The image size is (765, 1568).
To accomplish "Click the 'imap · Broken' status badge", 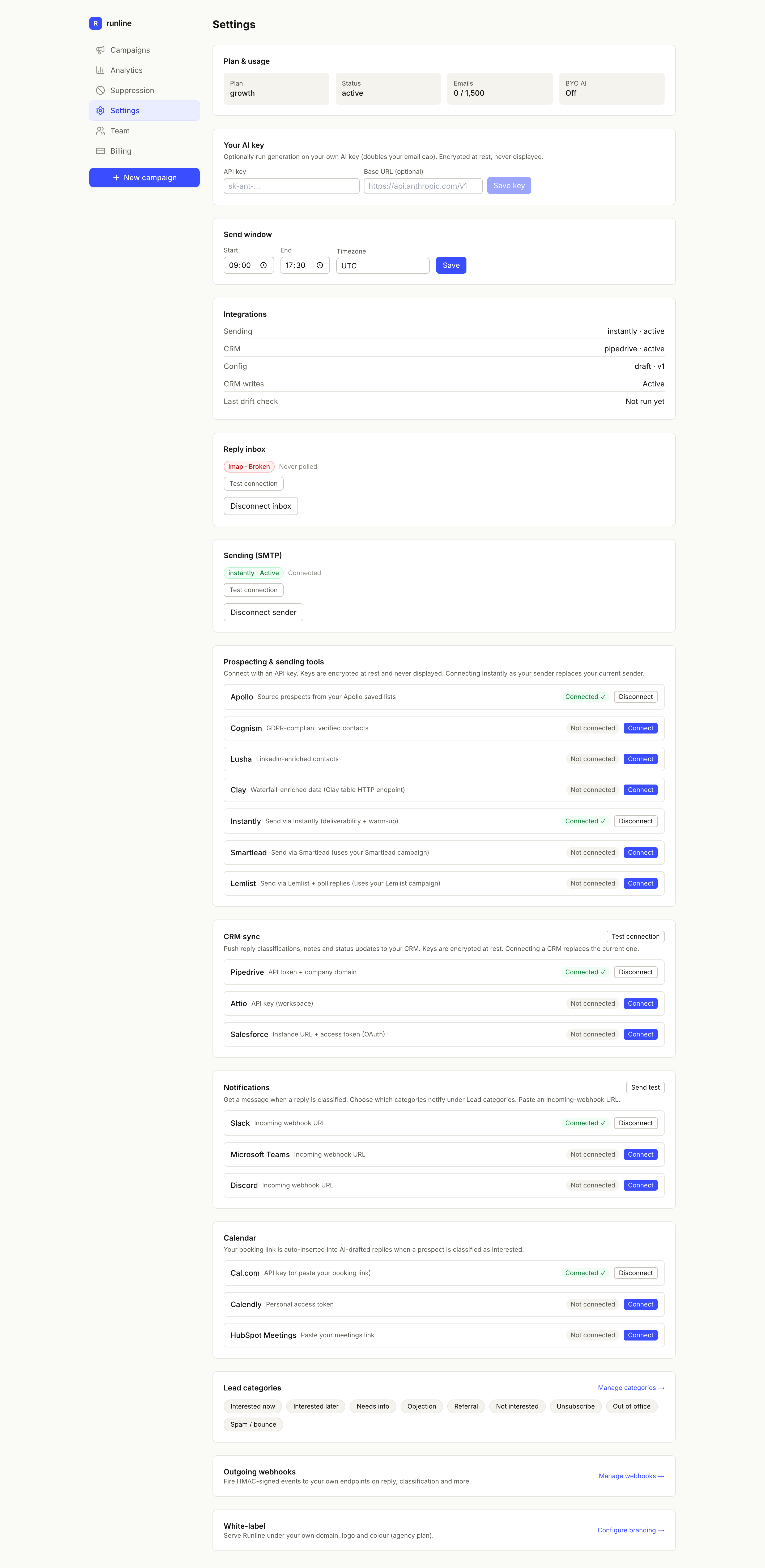I will [x=249, y=467].
